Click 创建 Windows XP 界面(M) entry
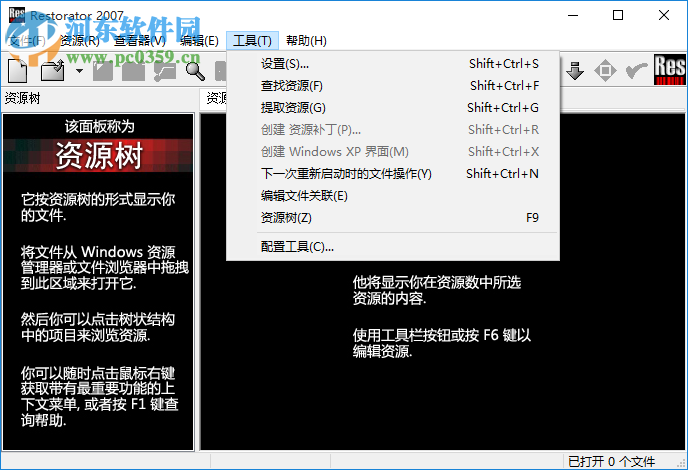Screen dimensions: 688x470 pos(393,152)
